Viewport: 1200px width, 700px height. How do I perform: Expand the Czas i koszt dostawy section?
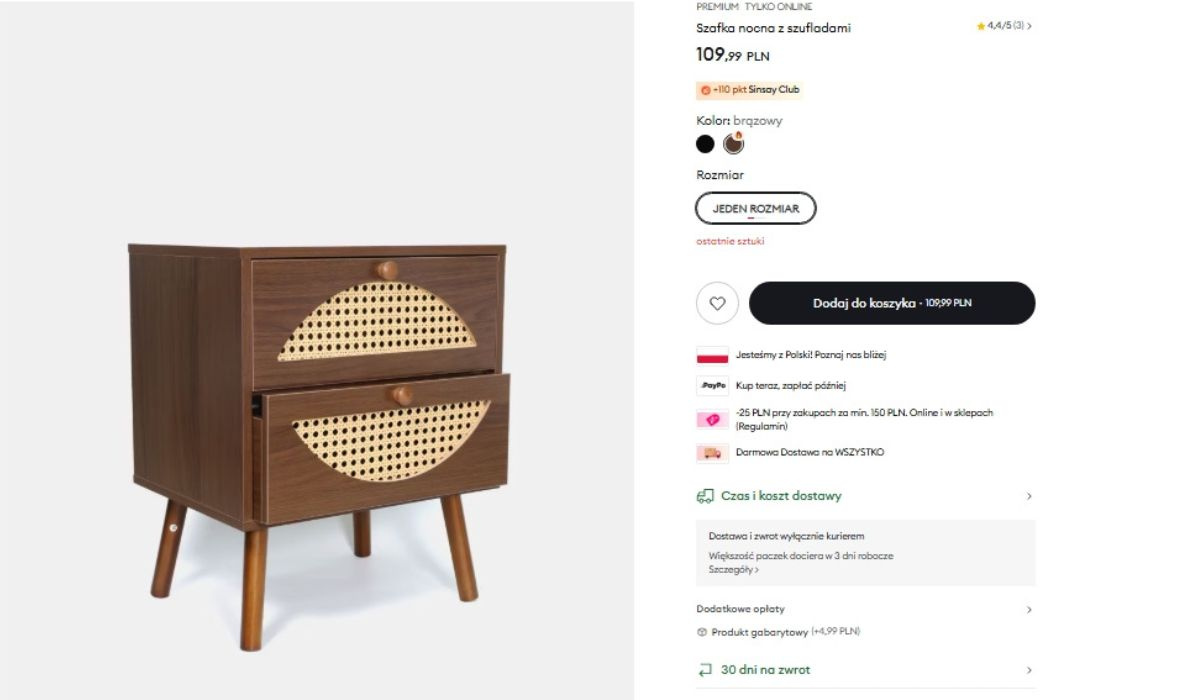pos(865,496)
